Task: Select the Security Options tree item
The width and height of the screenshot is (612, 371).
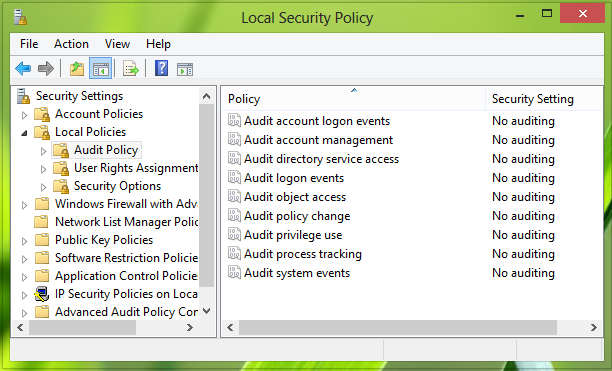Action: coord(117,186)
